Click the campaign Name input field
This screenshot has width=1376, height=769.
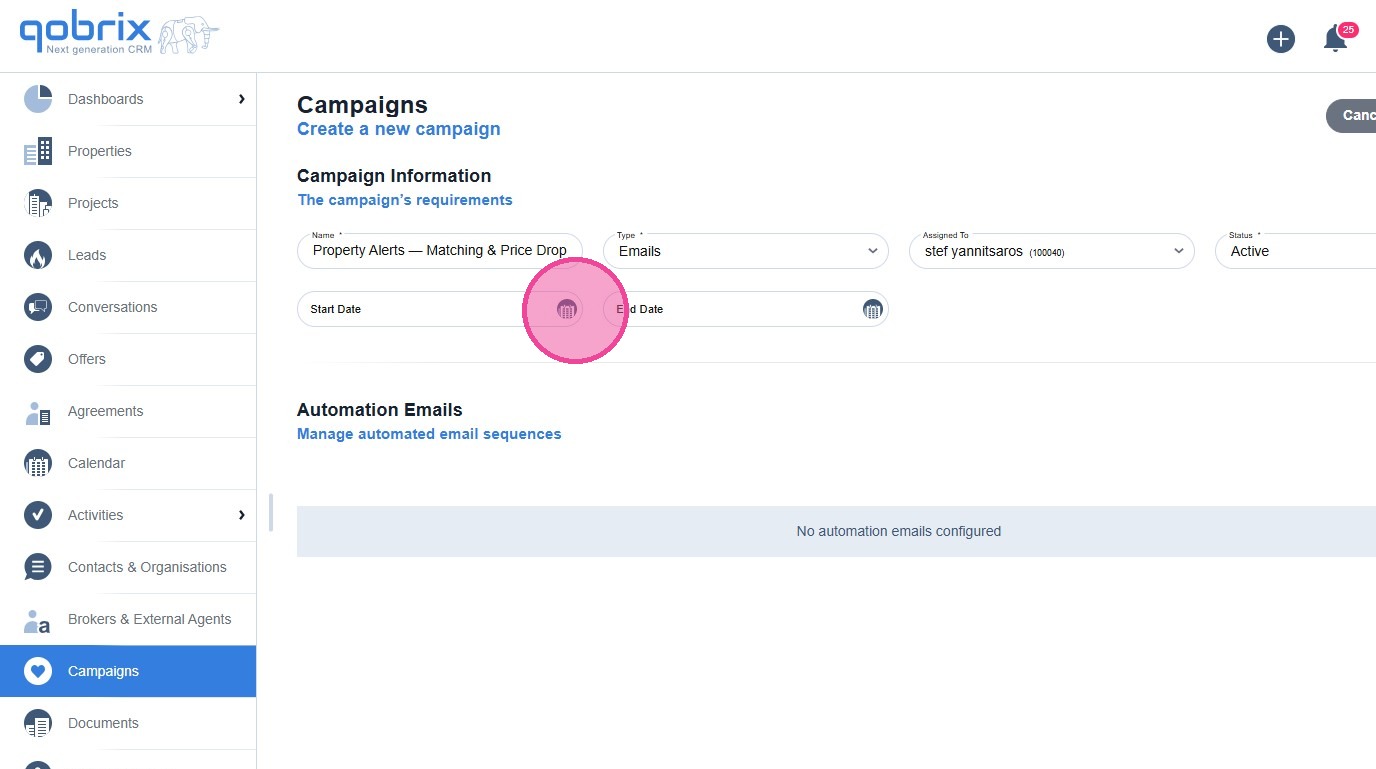click(440, 251)
